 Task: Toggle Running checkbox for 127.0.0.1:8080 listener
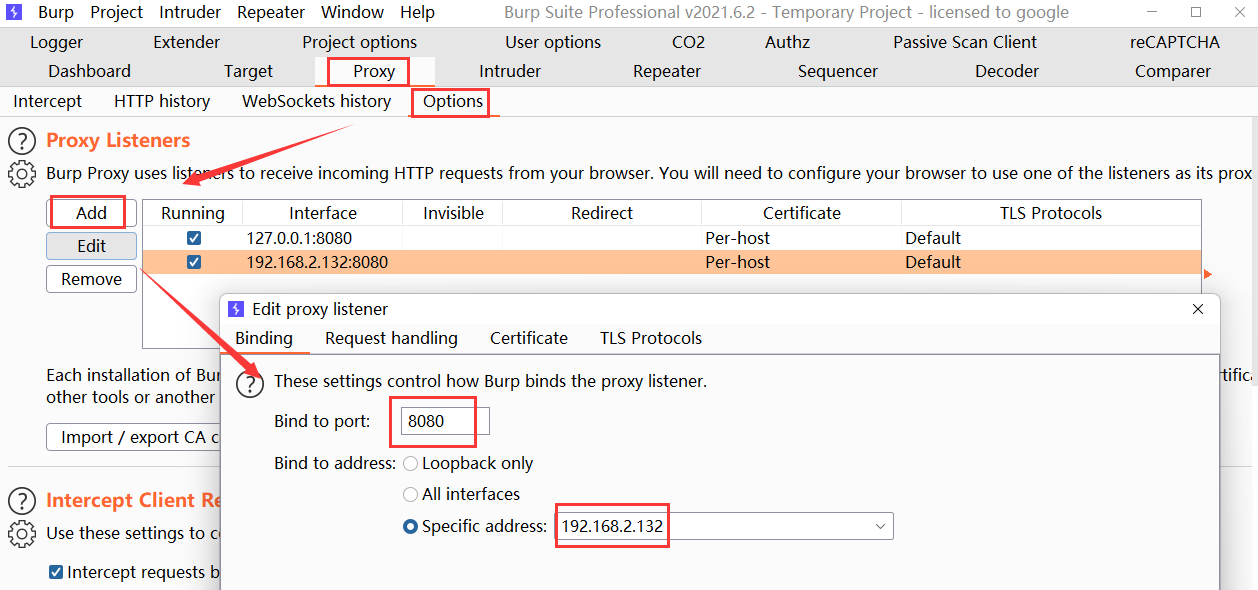point(194,238)
